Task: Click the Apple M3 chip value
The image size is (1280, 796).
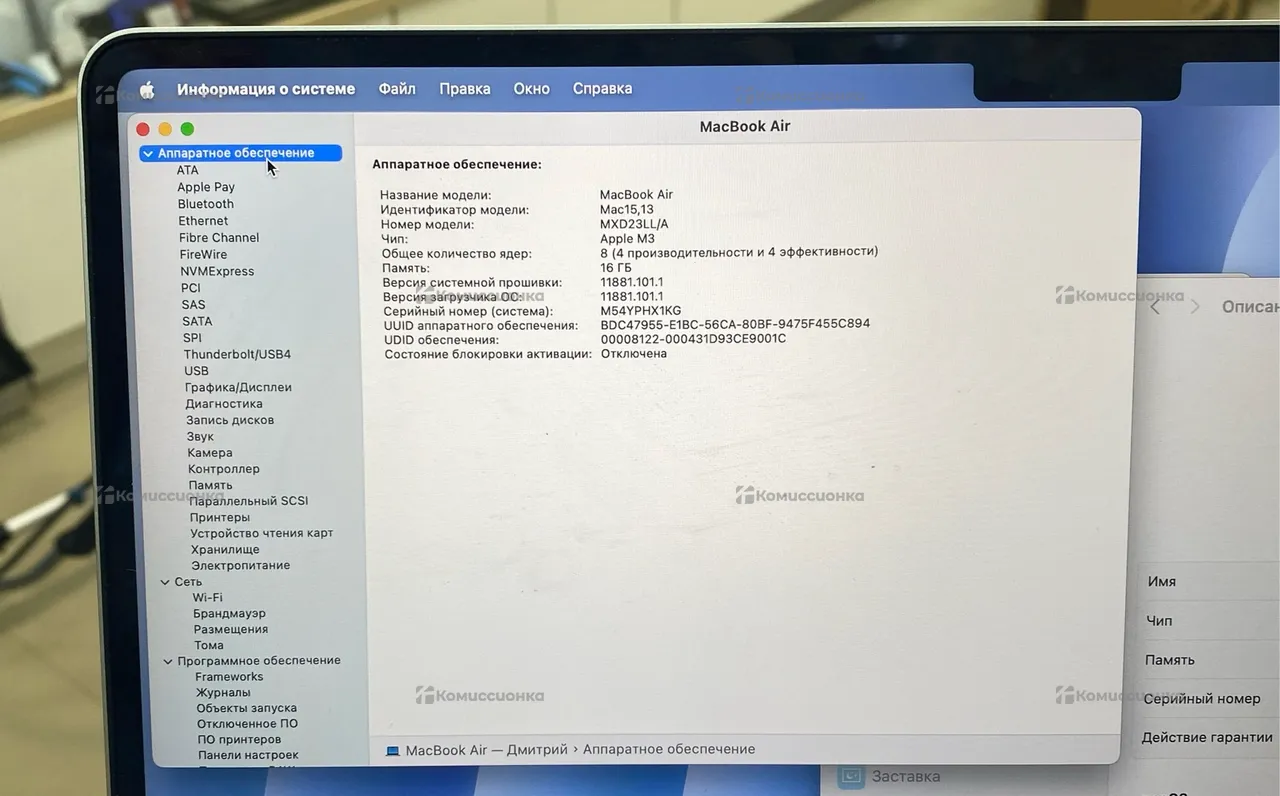Action: (x=627, y=239)
